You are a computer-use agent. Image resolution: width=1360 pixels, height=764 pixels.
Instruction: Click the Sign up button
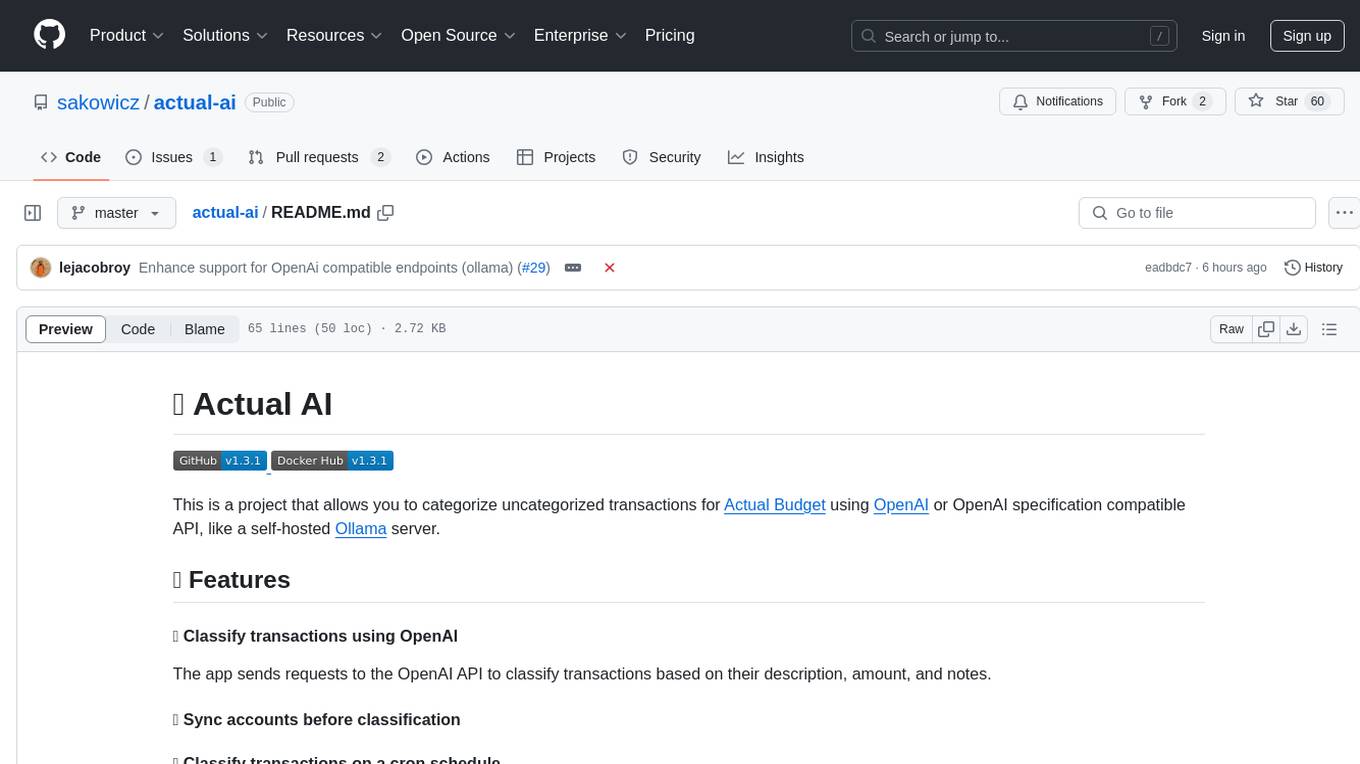[1307, 36]
